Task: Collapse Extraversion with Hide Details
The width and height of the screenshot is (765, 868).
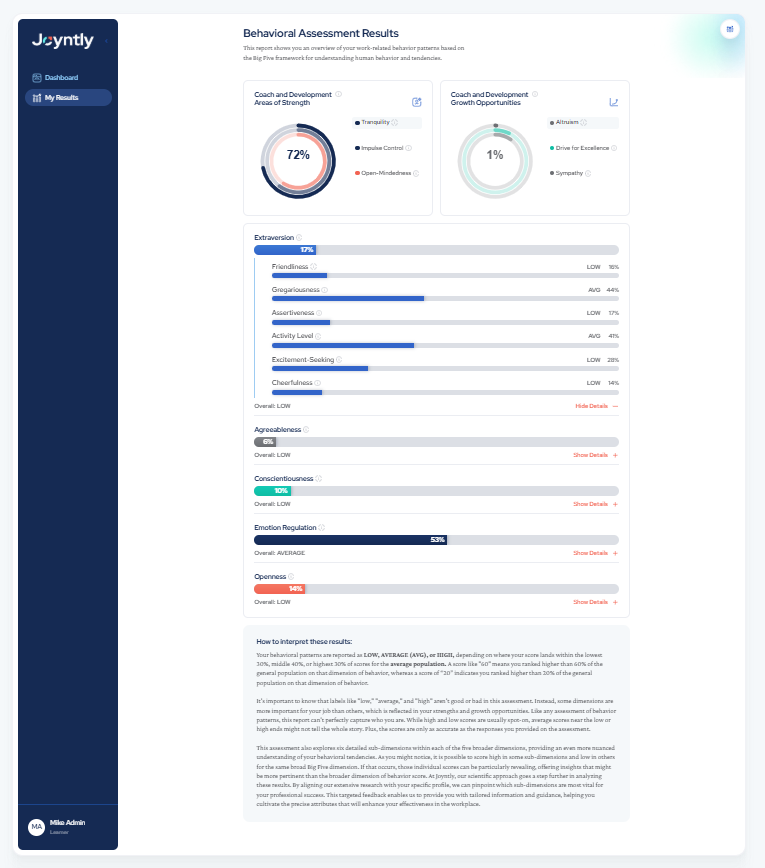Action: pyautogui.click(x=596, y=406)
